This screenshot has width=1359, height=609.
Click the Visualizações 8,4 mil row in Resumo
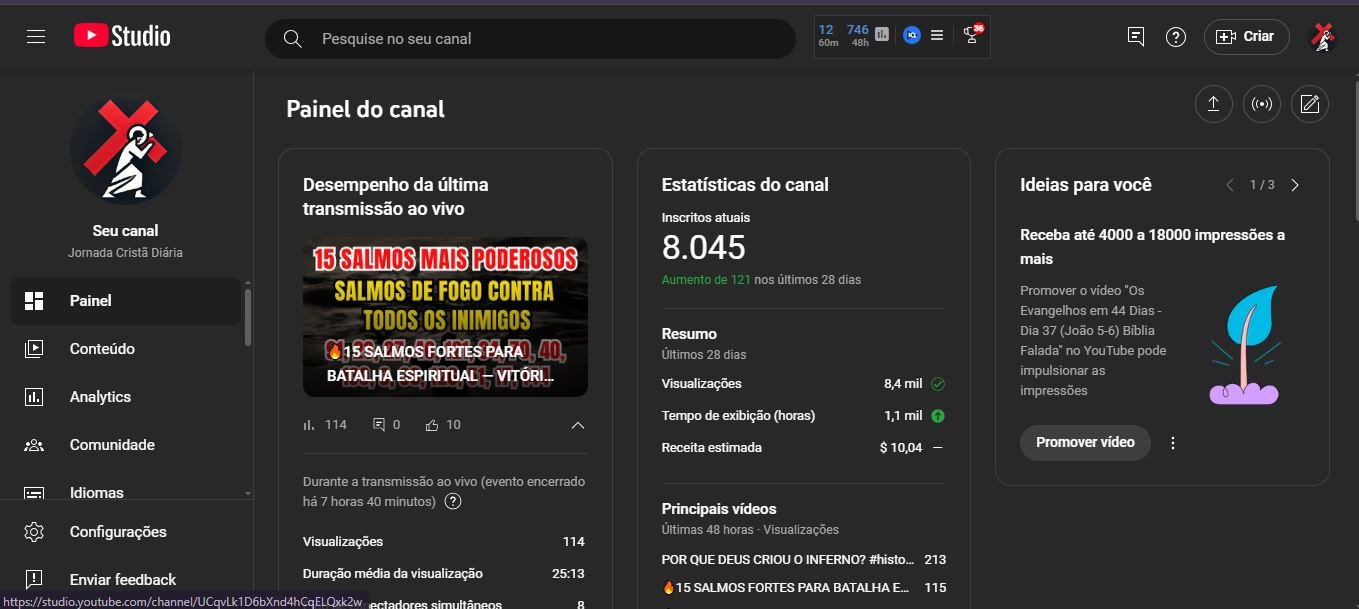tap(804, 384)
